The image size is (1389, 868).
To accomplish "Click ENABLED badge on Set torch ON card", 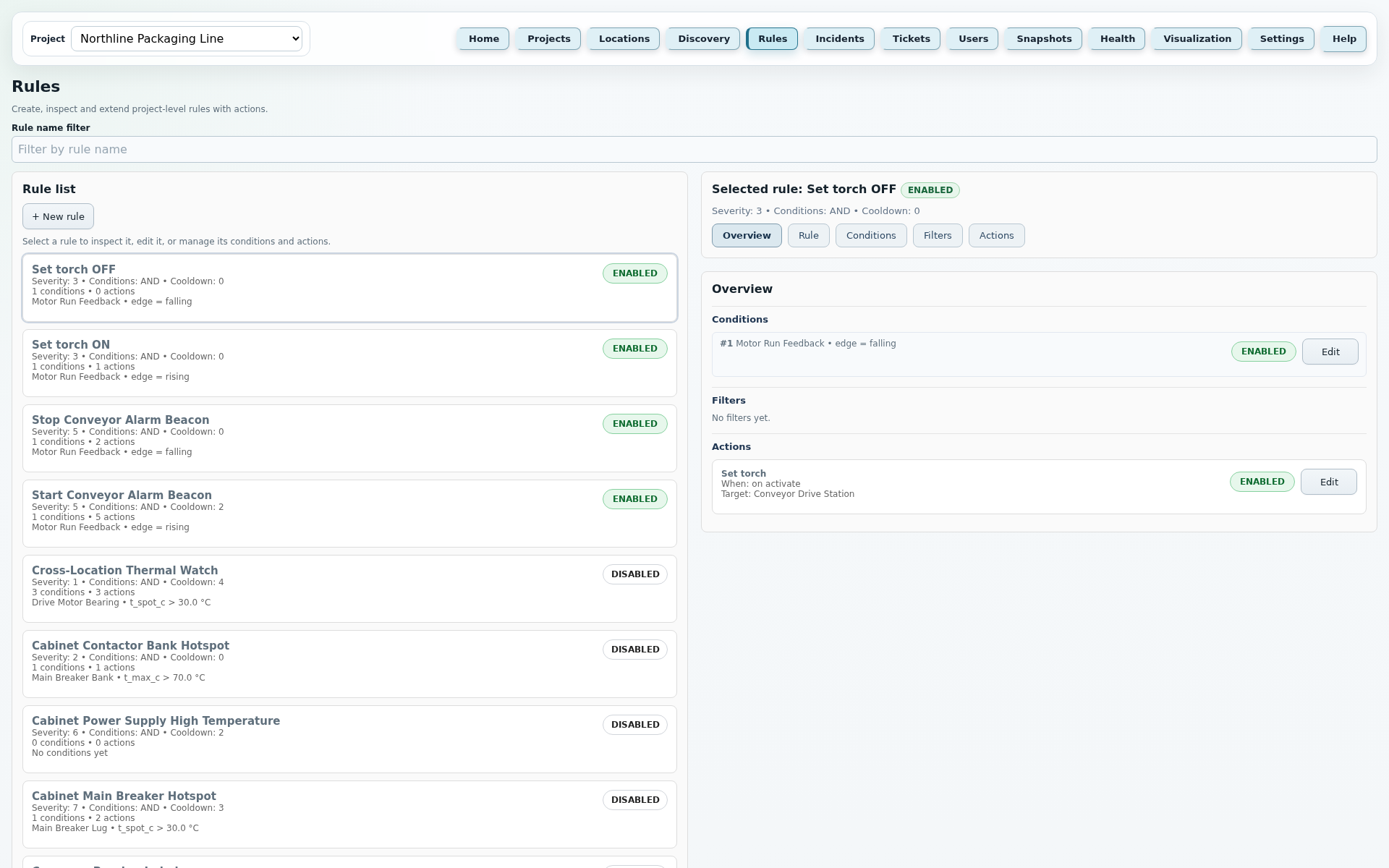I will click(634, 349).
